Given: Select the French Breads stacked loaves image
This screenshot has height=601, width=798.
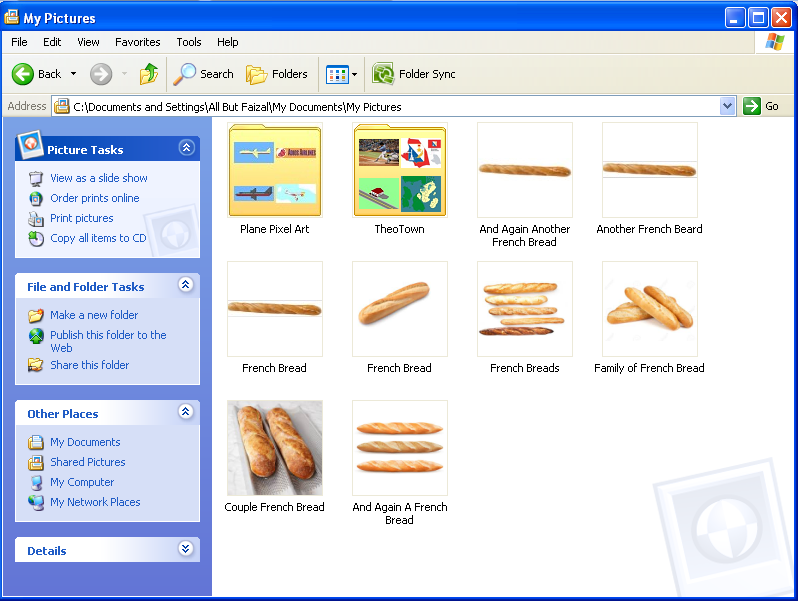Looking at the screenshot, I should [x=525, y=309].
